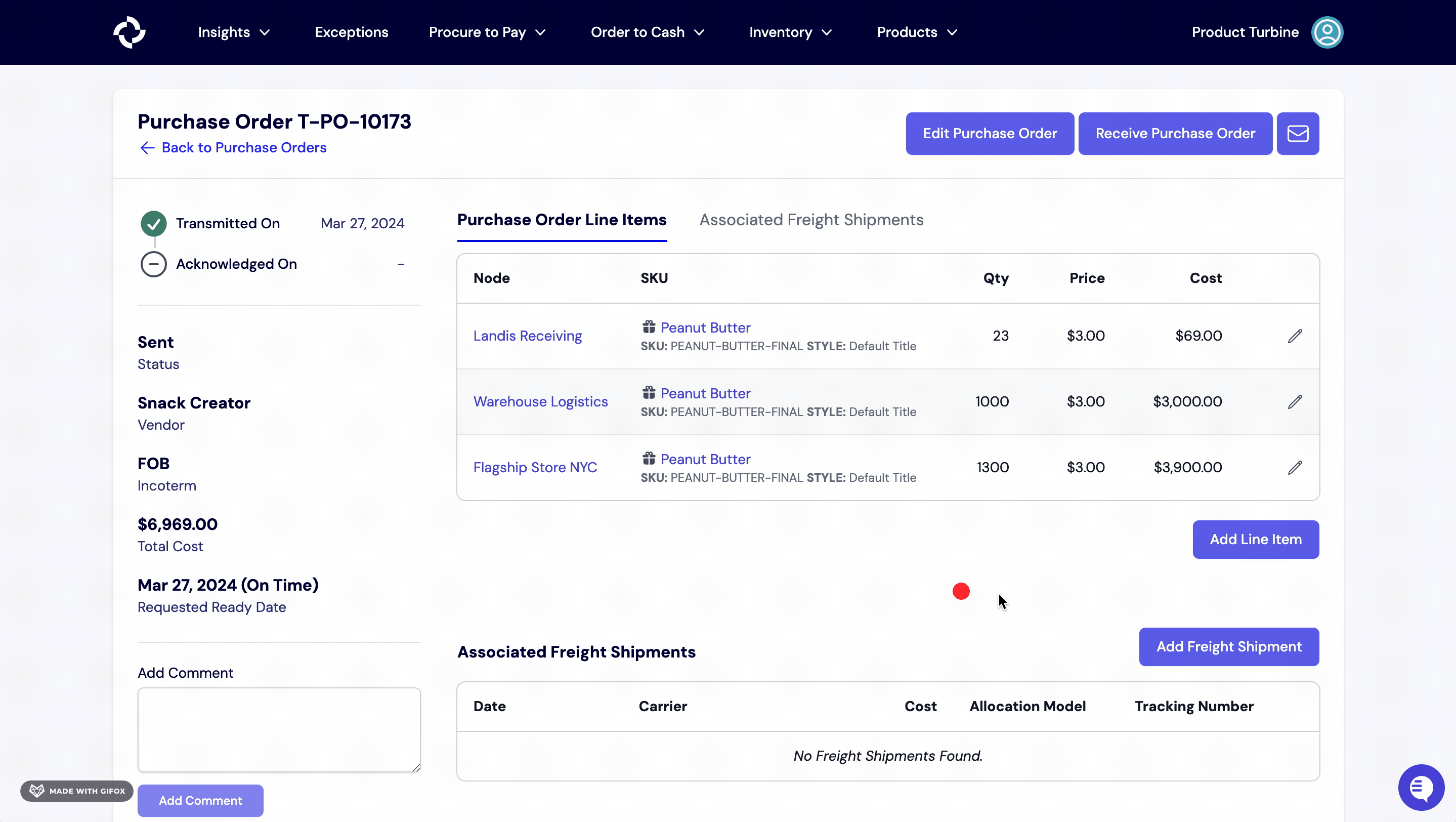Expand the Insights dropdown menu
Image resolution: width=1456 pixels, height=822 pixels.
[233, 32]
